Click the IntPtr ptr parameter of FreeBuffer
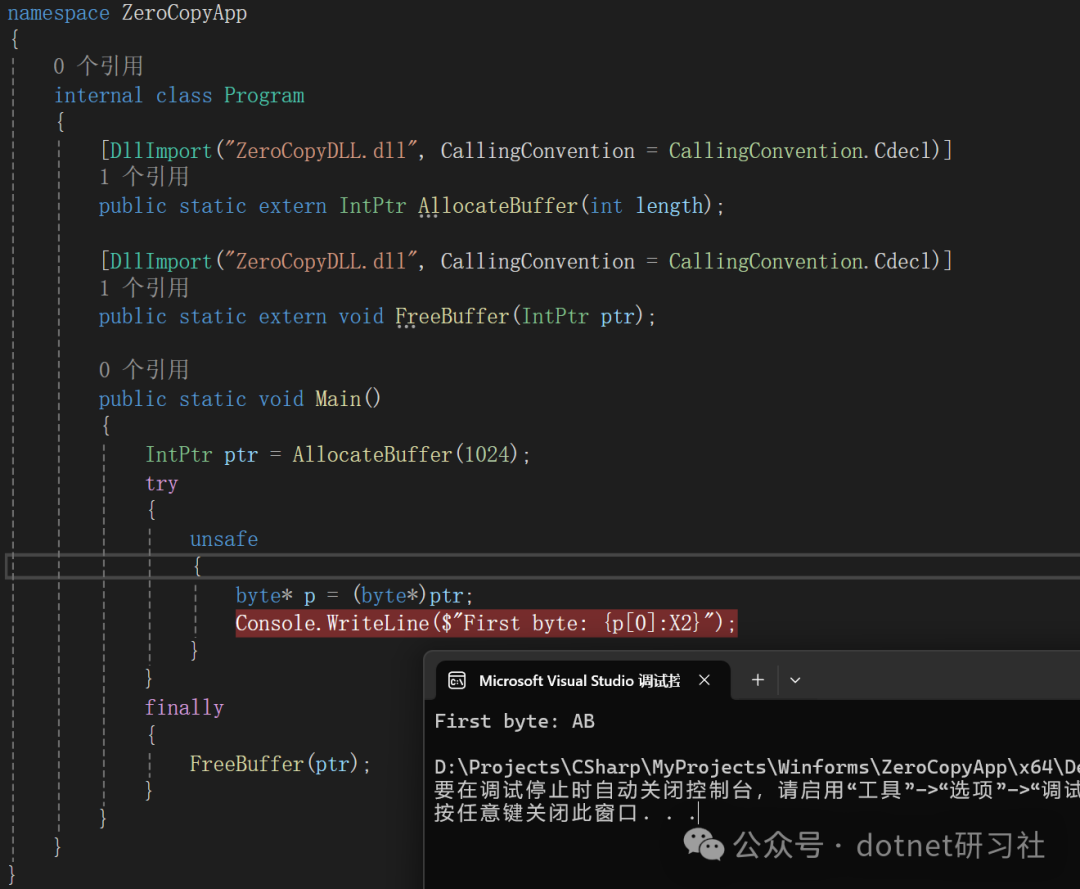This screenshot has width=1080, height=889. 578,316
